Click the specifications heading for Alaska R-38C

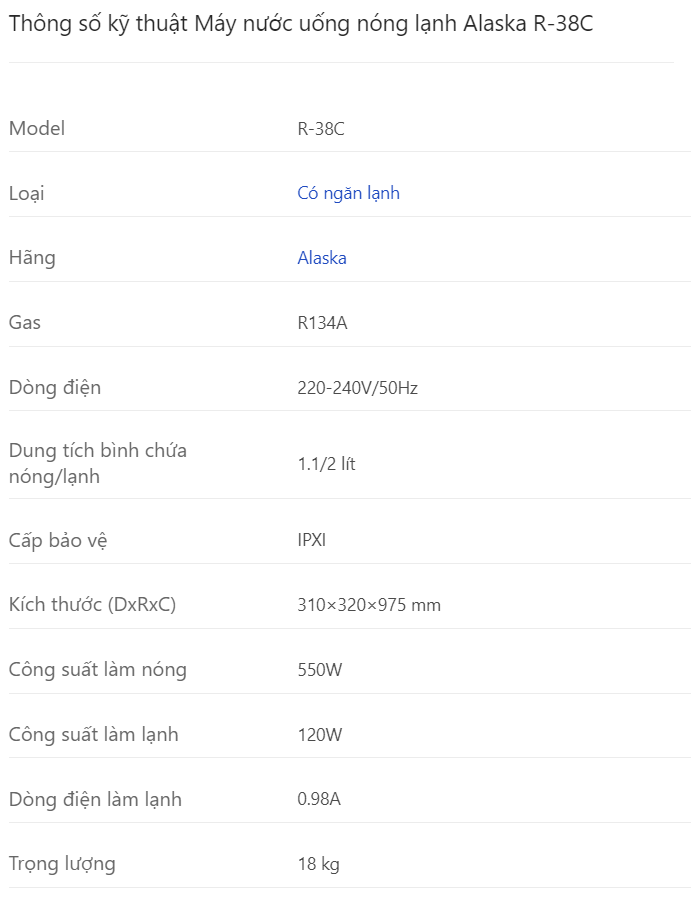300,24
